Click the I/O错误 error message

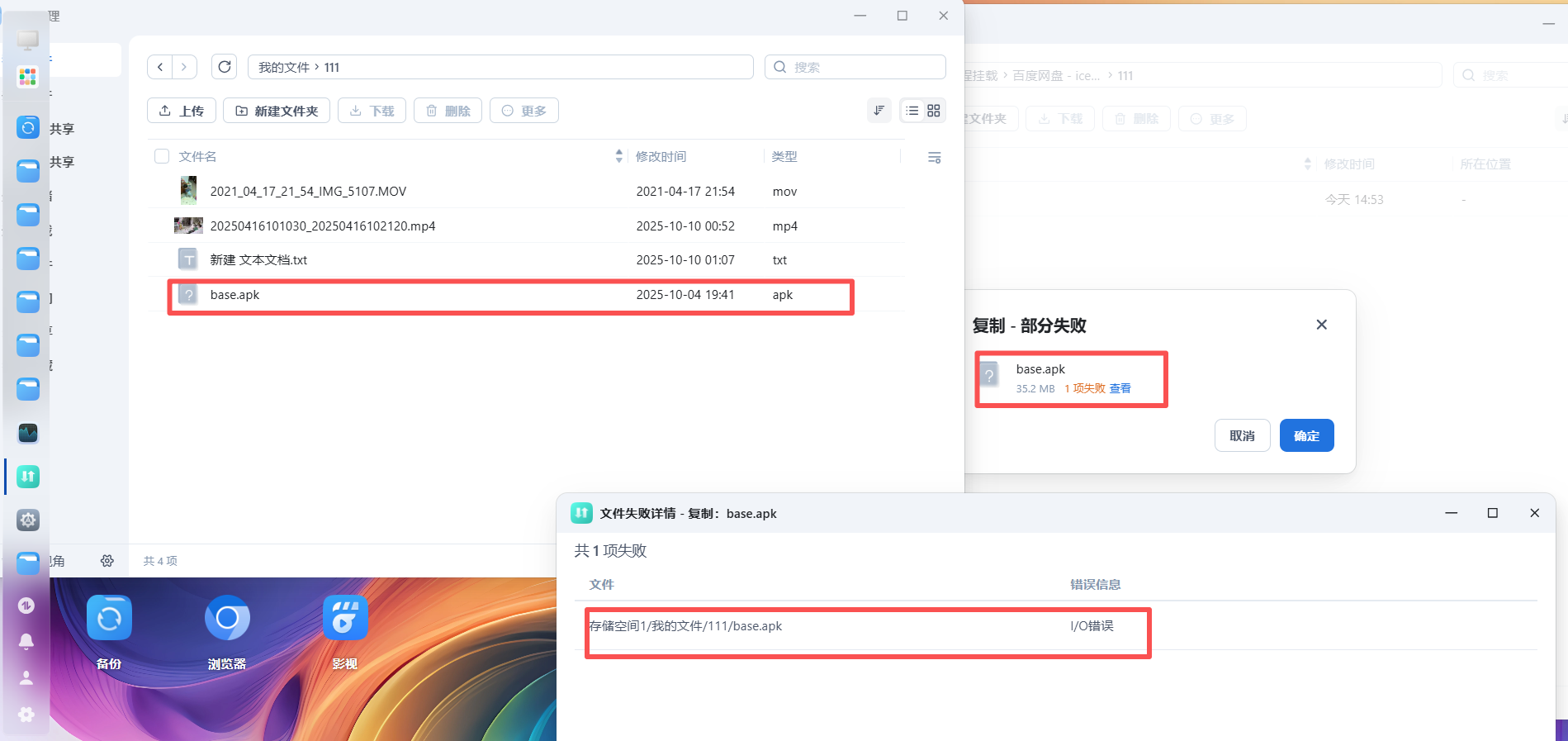pos(1092,626)
